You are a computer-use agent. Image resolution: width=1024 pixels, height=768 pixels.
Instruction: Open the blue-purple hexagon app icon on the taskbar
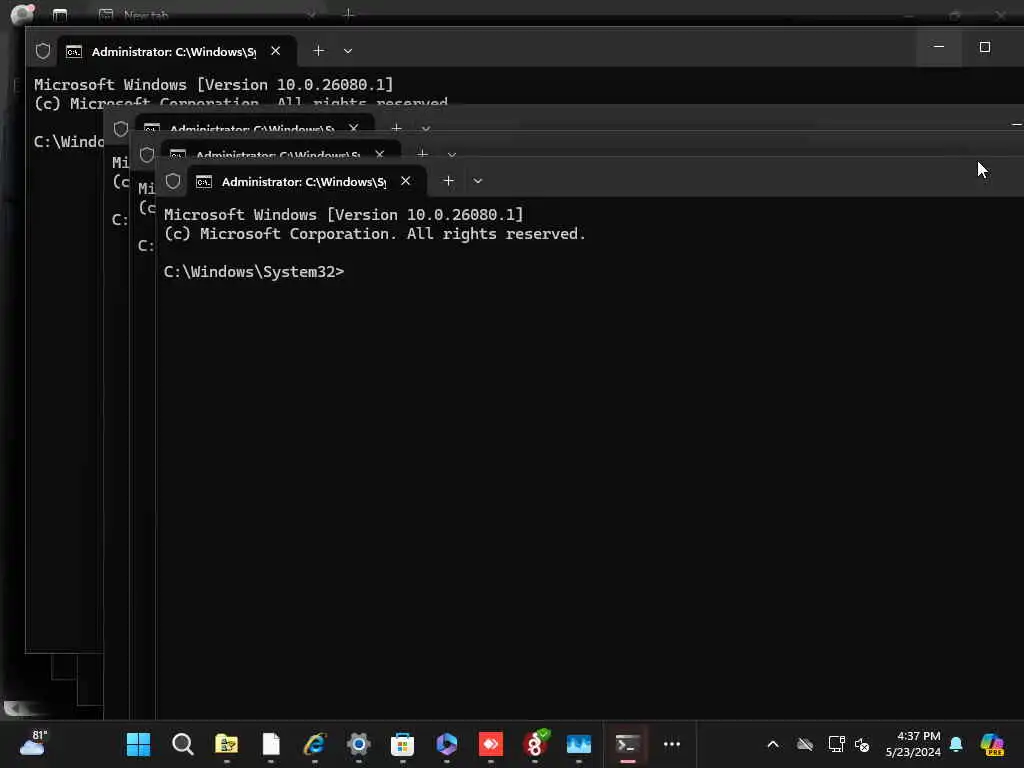tap(447, 744)
